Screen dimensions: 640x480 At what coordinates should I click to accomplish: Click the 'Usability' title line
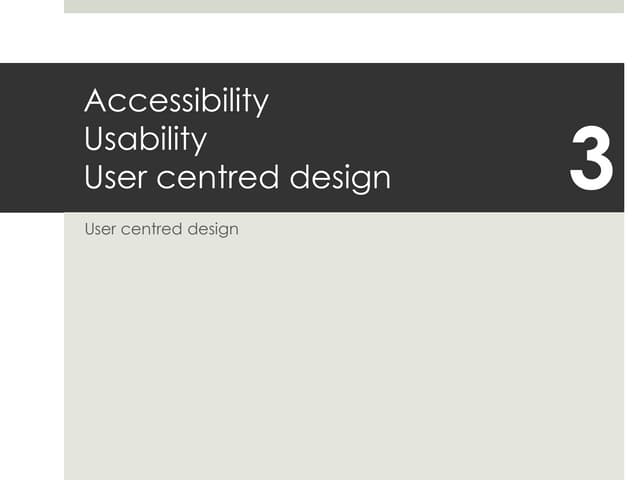(146, 139)
